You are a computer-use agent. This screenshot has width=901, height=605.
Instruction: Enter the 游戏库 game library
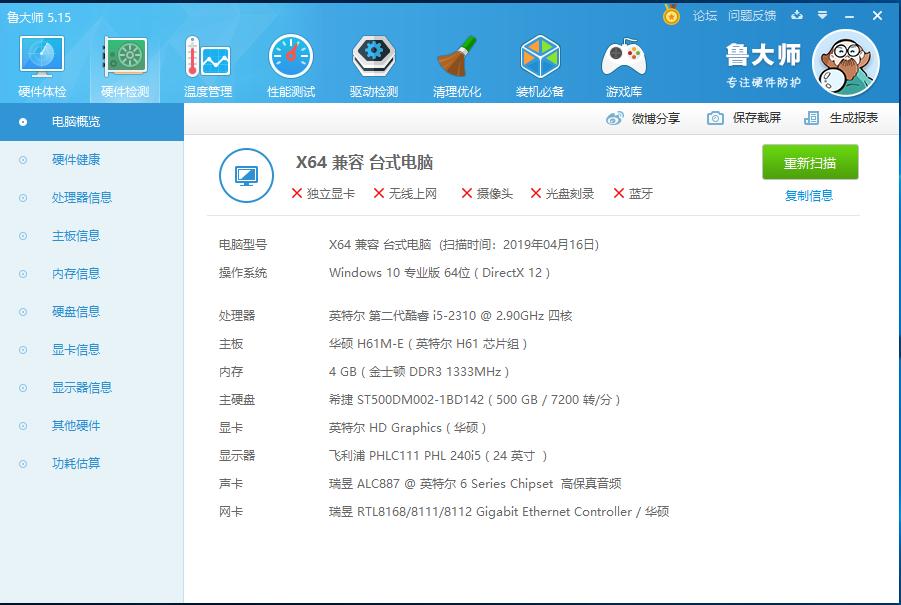click(622, 63)
